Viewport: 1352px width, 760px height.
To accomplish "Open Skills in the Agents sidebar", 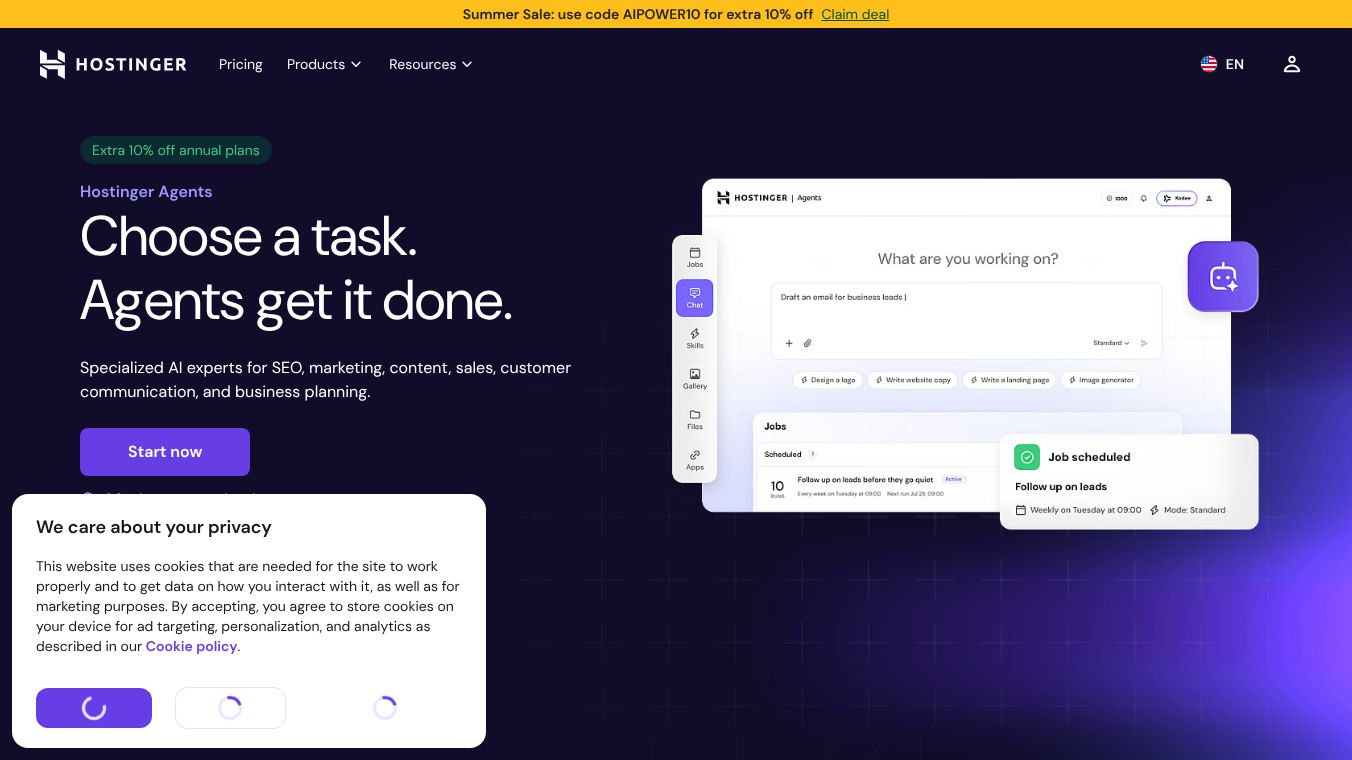I will tap(695, 338).
